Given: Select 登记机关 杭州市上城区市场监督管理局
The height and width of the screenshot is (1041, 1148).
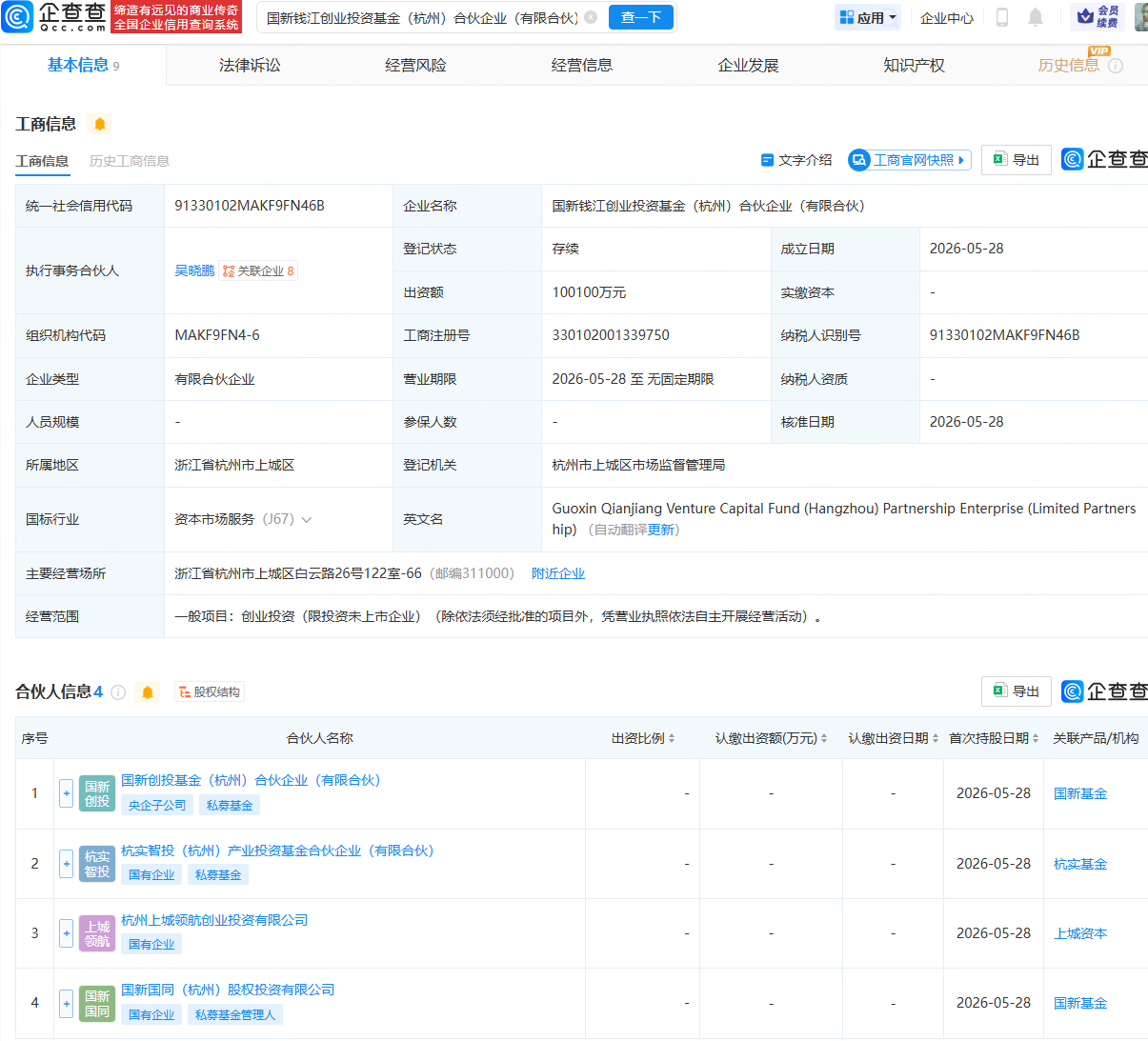Looking at the screenshot, I should tap(638, 465).
